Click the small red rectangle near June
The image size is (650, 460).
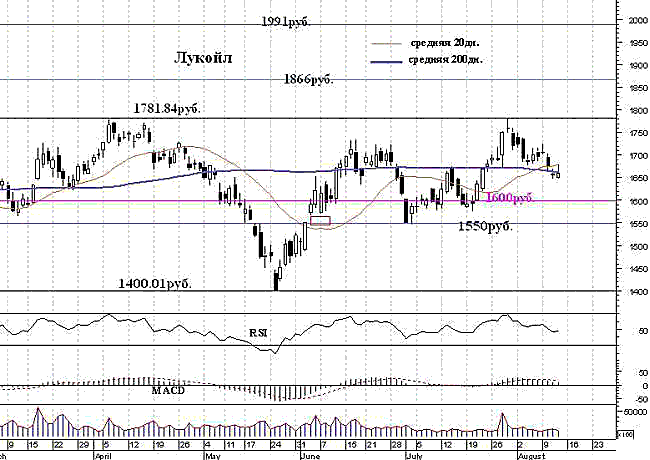click(x=320, y=220)
